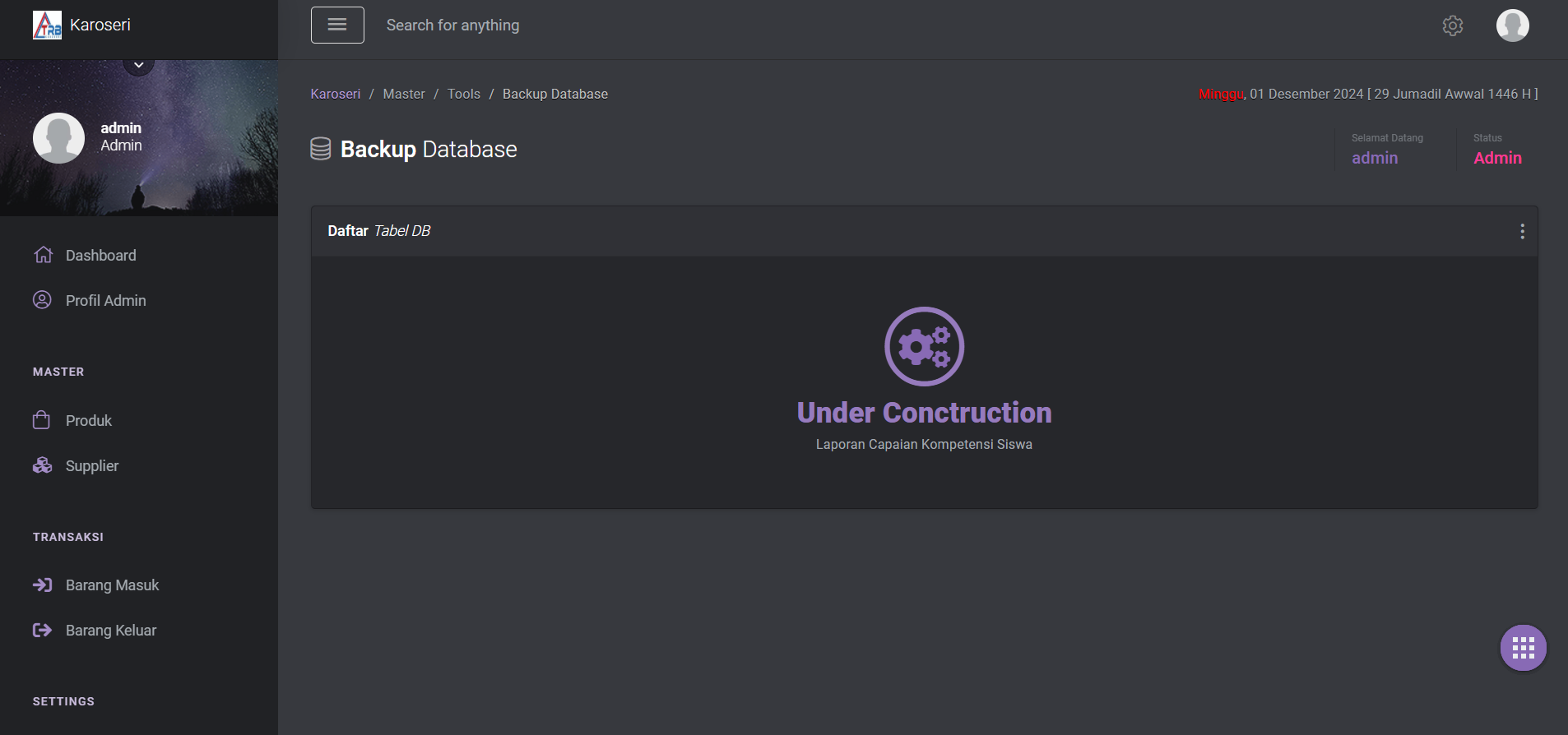The height and width of the screenshot is (735, 1568).
Task: Click the purple floating grid apps button
Action: (1523, 648)
